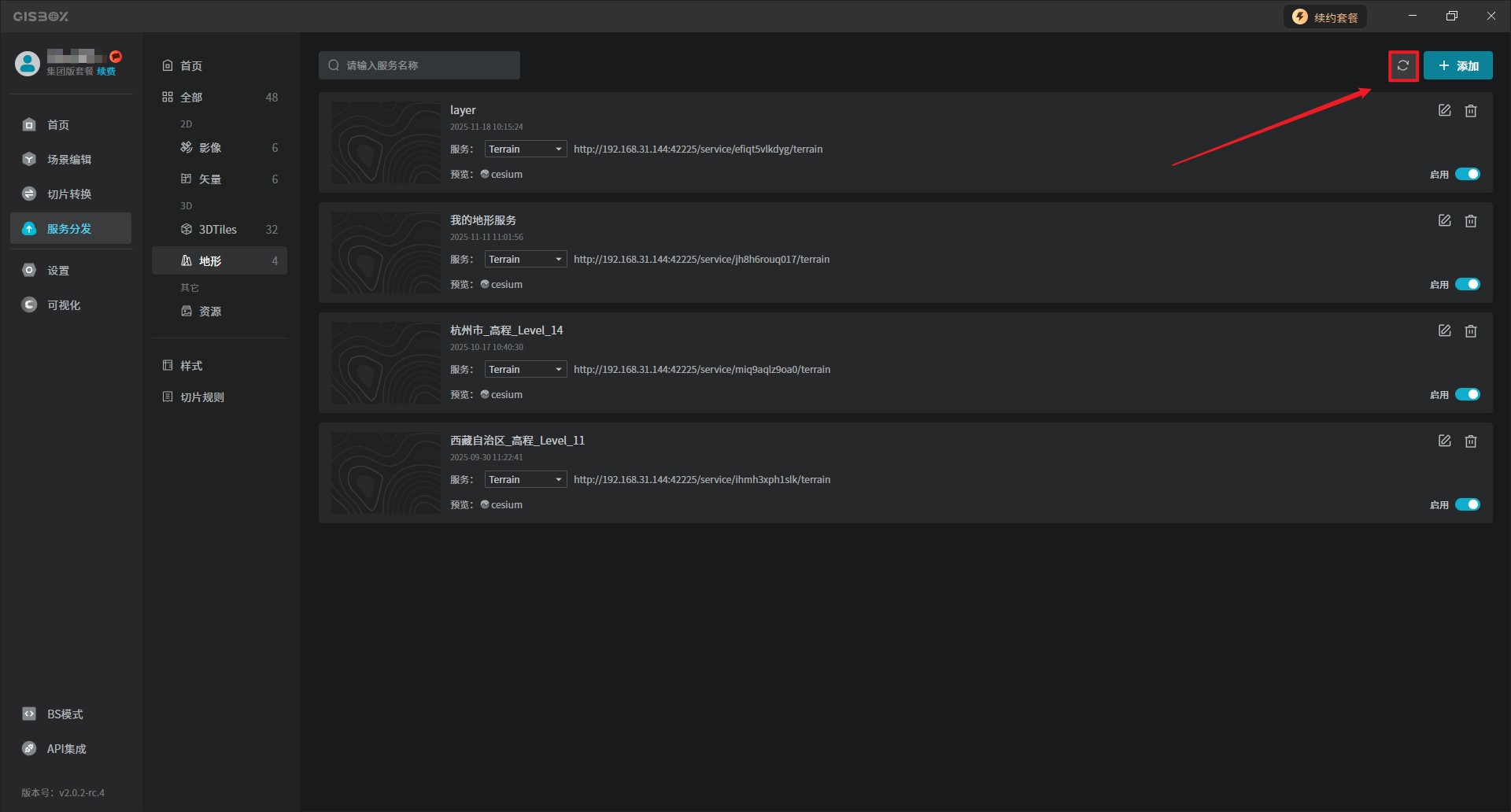This screenshot has width=1511, height=812.
Task: Click edit icon for 杭州市_高程_Level_14
Action: [x=1444, y=331]
